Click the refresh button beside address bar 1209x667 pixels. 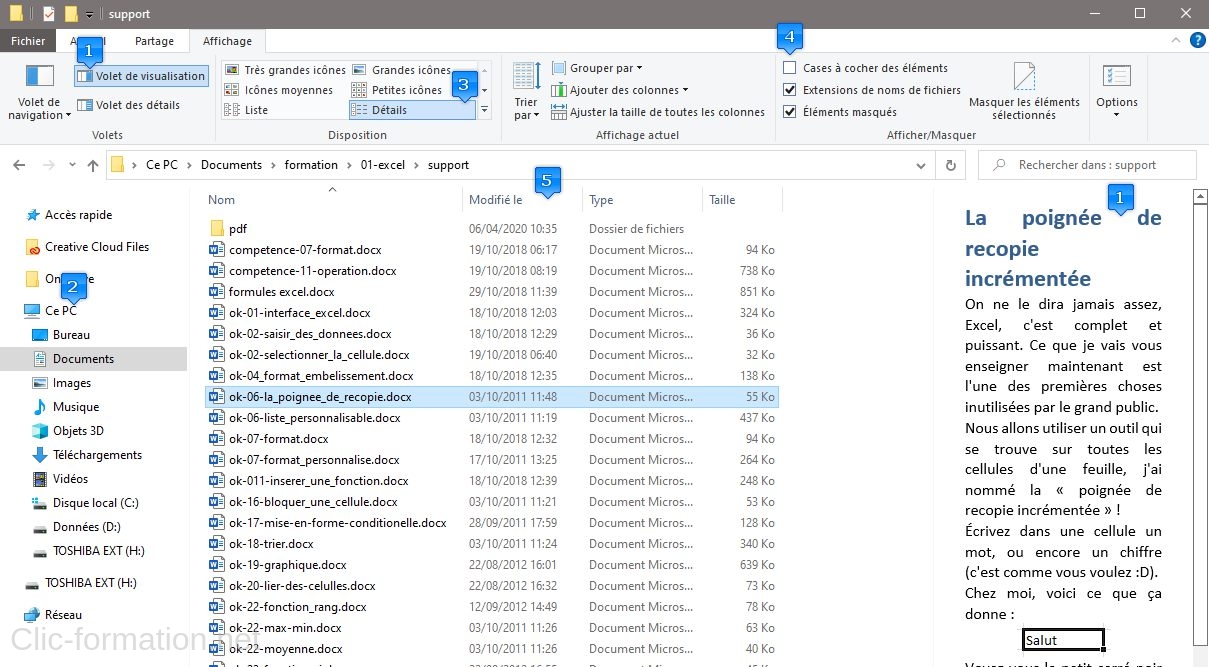click(951, 165)
